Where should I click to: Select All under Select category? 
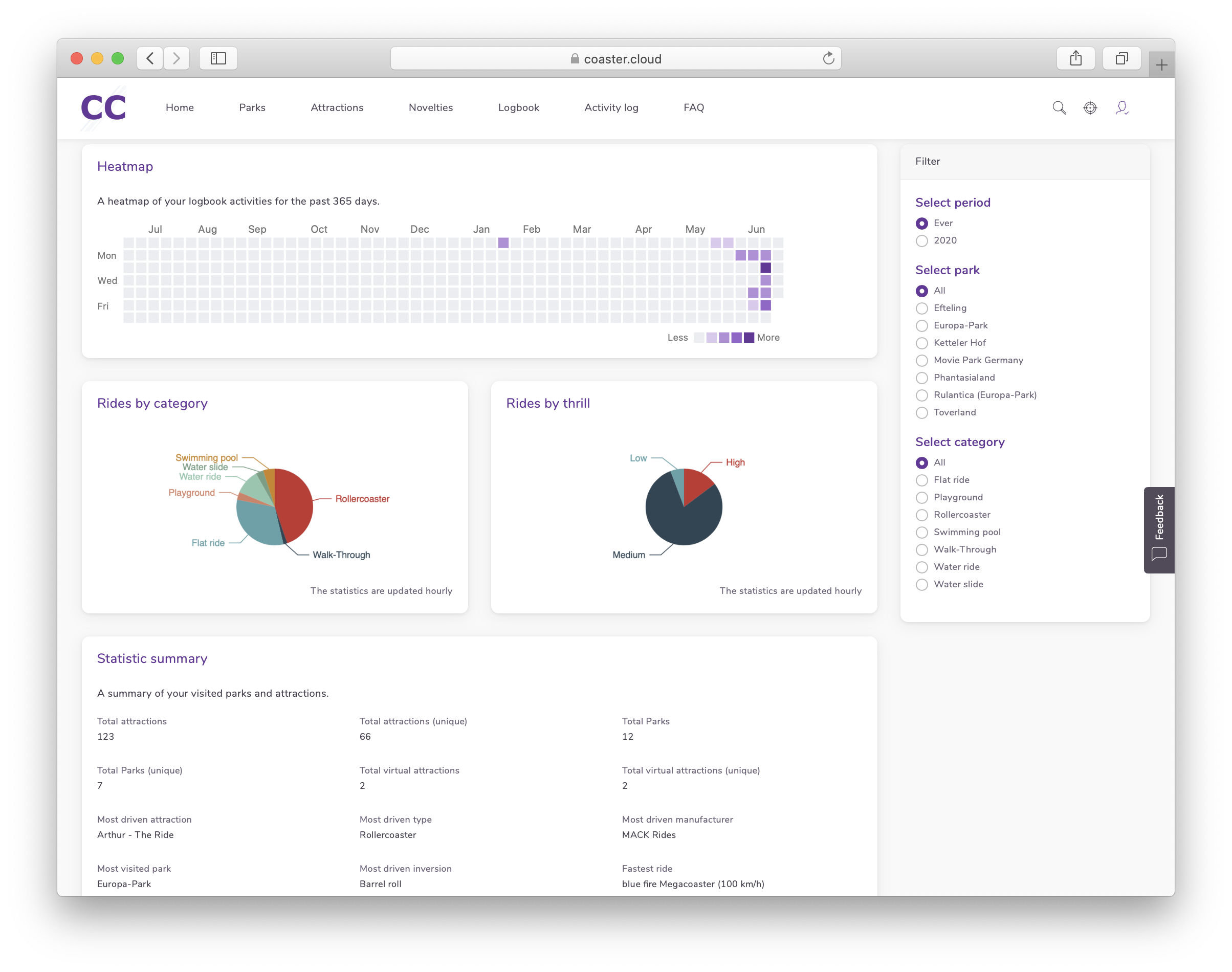pyautogui.click(x=921, y=462)
